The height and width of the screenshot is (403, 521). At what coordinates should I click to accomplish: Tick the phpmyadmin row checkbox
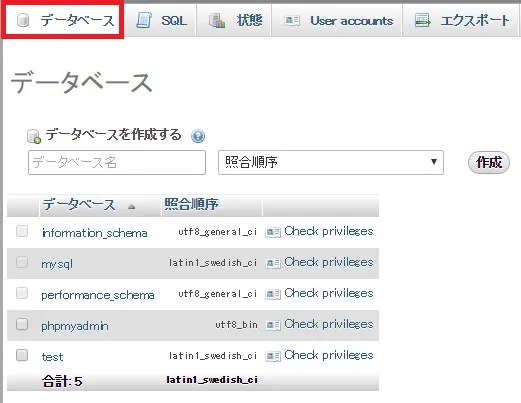pos(22,324)
